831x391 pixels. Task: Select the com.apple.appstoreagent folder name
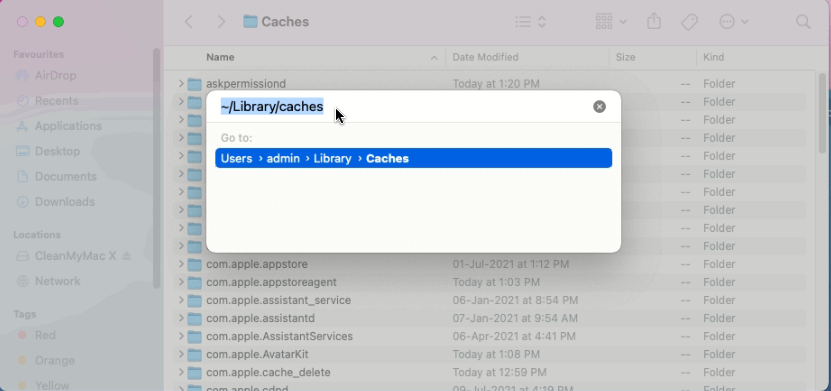[x=271, y=282]
